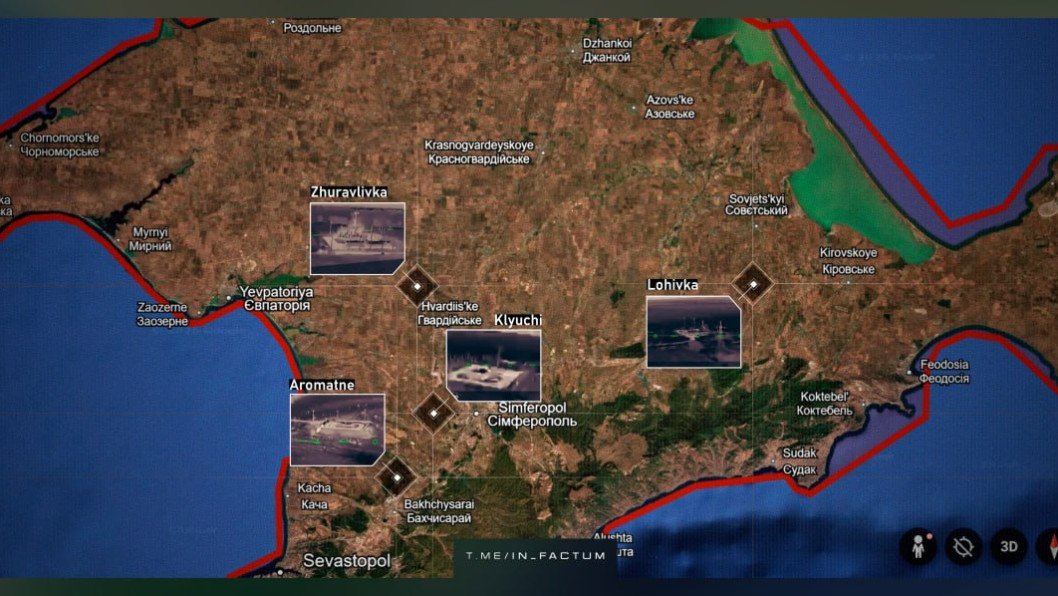
Task: Open the Lohivka thermal image thumbnail
Action: click(x=694, y=332)
